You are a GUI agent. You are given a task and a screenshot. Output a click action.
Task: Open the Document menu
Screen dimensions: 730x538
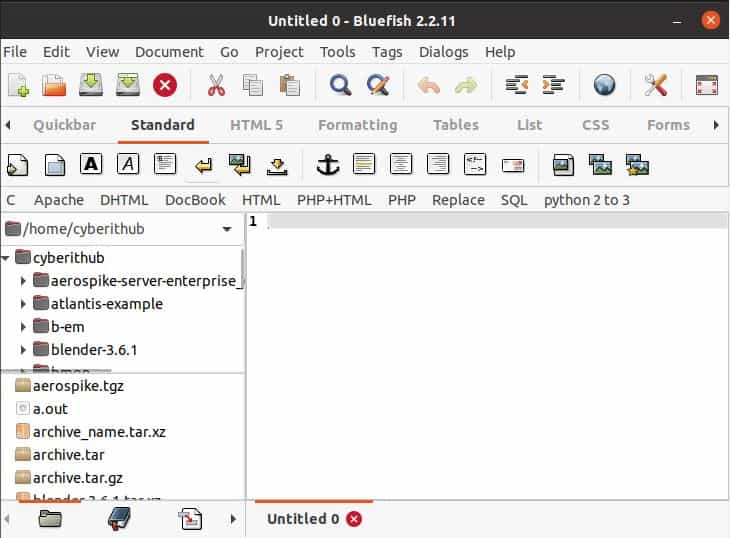pyautogui.click(x=169, y=52)
